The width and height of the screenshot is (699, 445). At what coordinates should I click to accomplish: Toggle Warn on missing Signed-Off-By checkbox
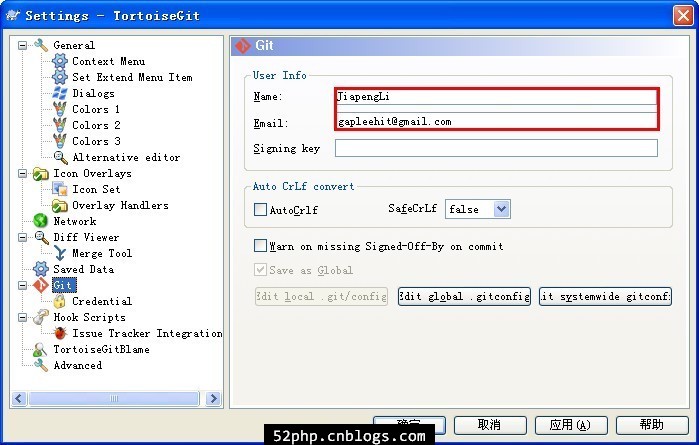click(x=260, y=246)
